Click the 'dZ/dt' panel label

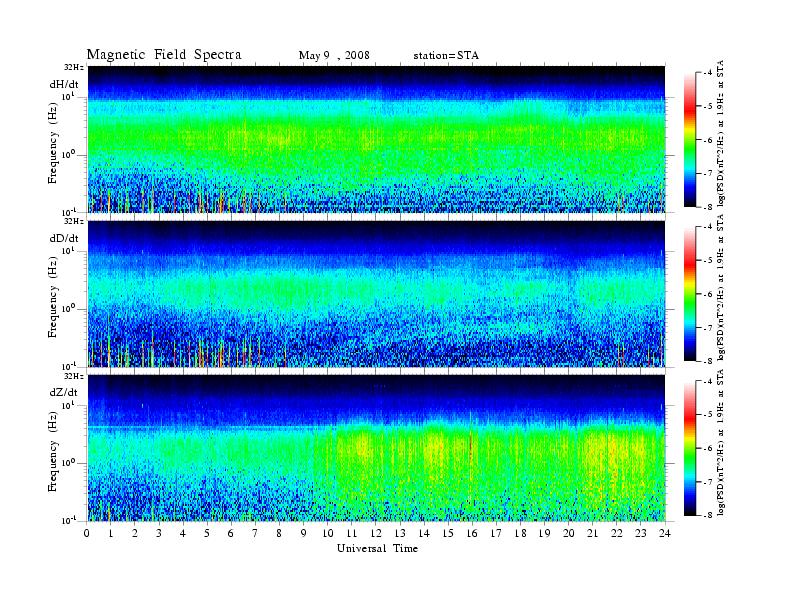64,392
